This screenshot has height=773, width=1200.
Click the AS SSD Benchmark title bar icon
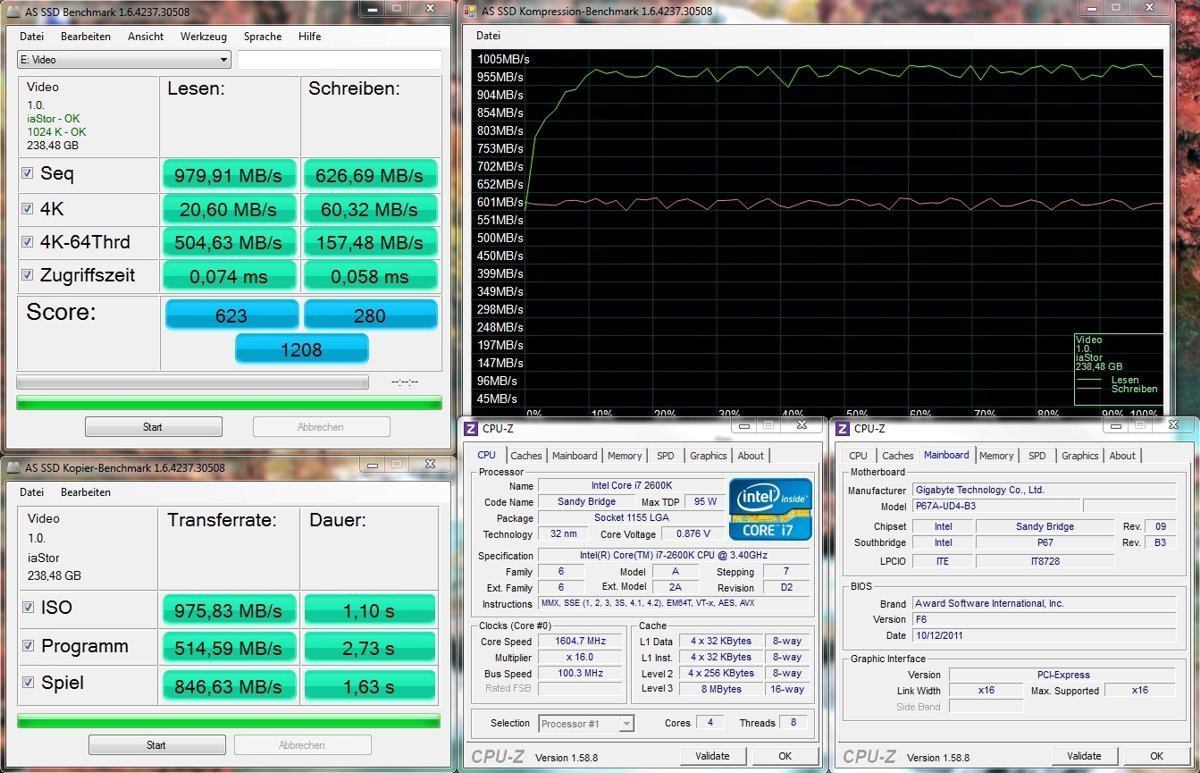14,11
